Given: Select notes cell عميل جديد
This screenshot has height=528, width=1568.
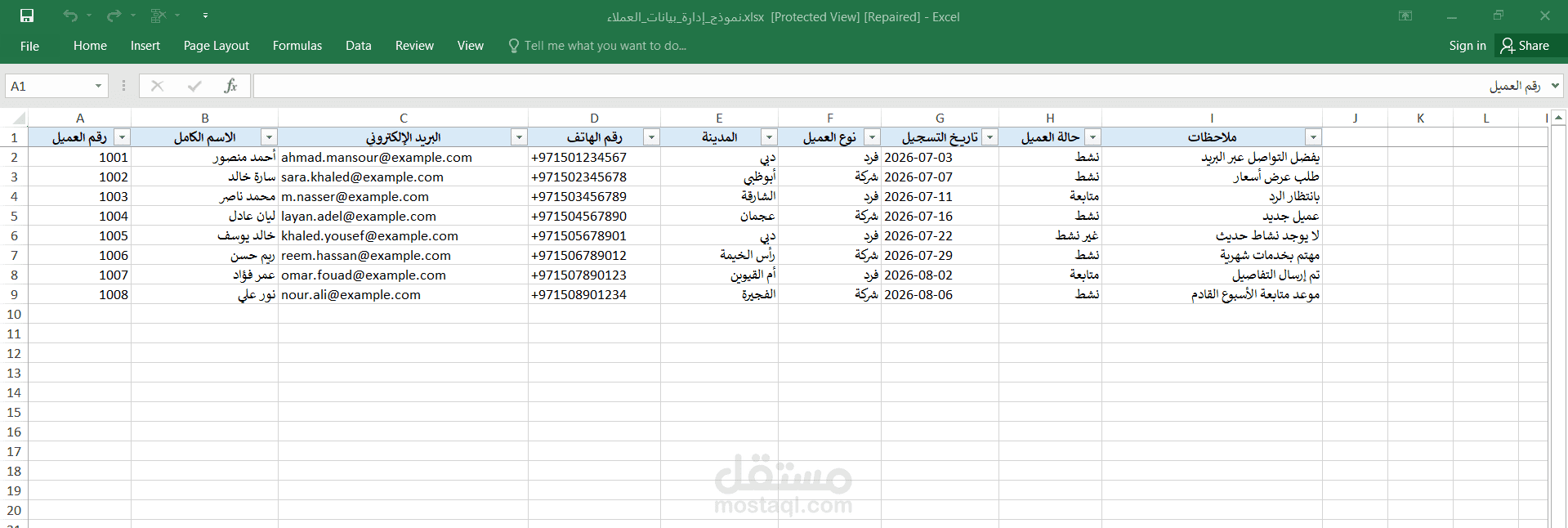Looking at the screenshot, I should click(1213, 216).
